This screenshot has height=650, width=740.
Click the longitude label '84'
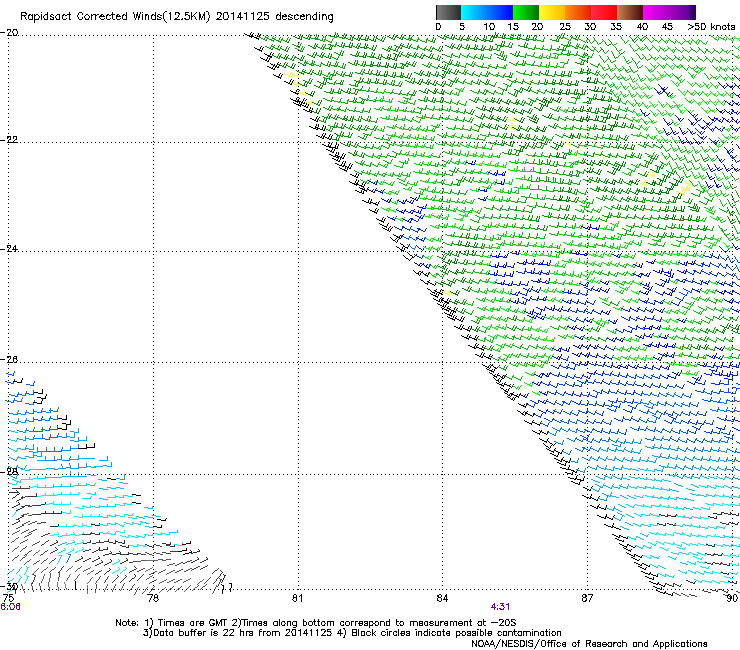[x=442, y=598]
